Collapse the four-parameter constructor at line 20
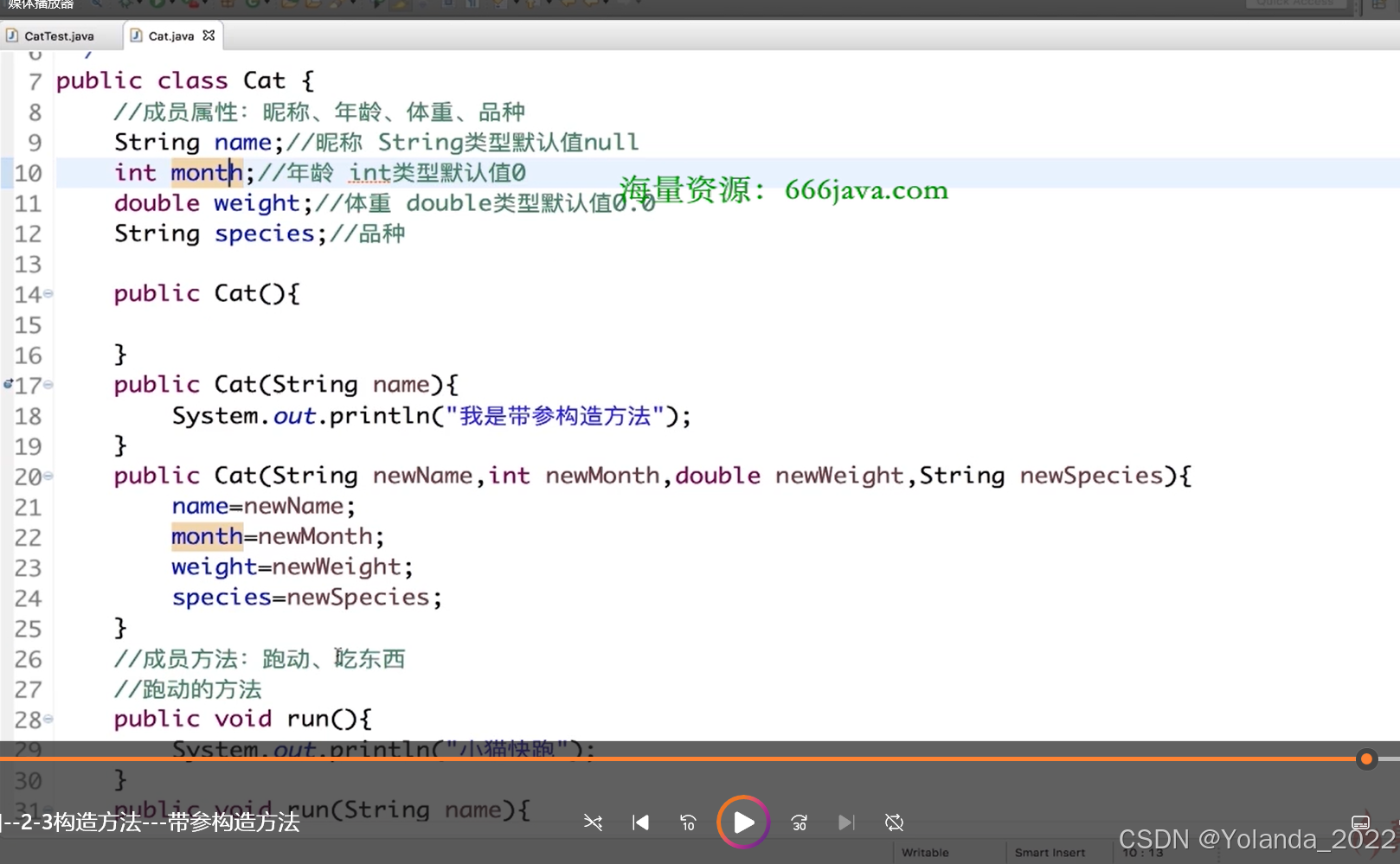Screen dimensions: 1400x864 [x=48, y=476]
